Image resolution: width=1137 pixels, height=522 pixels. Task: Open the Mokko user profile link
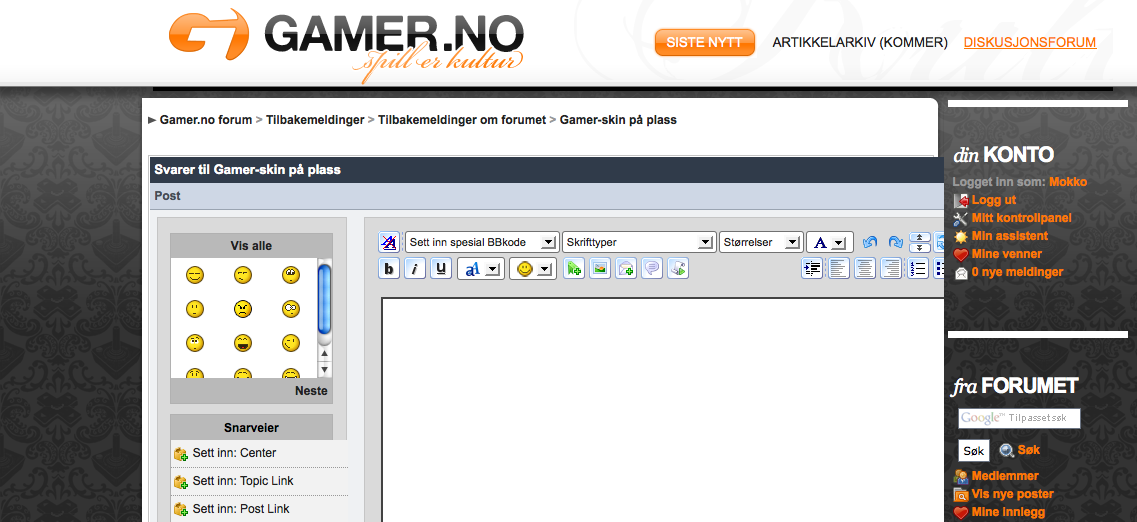coord(1067,181)
